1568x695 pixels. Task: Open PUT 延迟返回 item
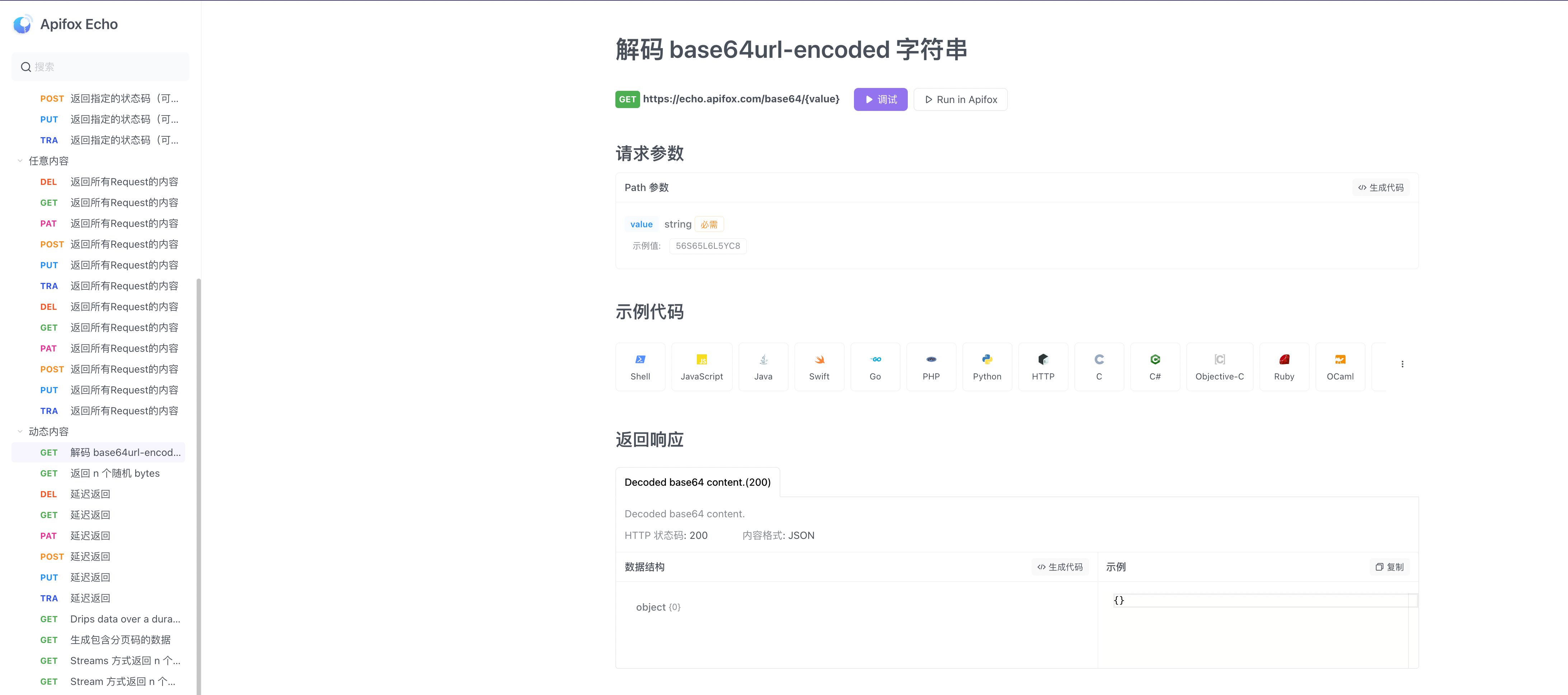point(99,577)
